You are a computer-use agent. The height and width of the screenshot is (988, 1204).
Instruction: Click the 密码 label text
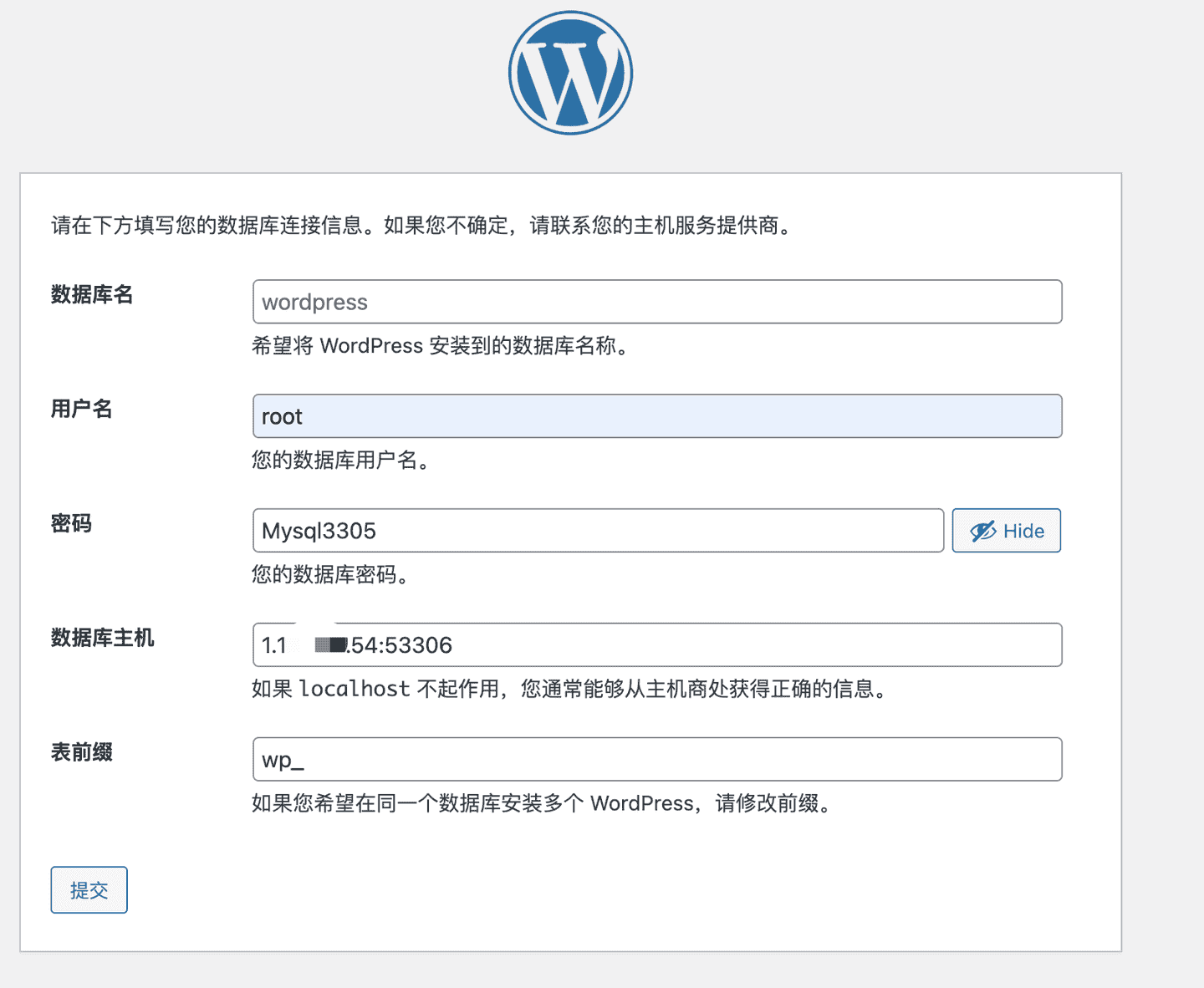tap(70, 524)
